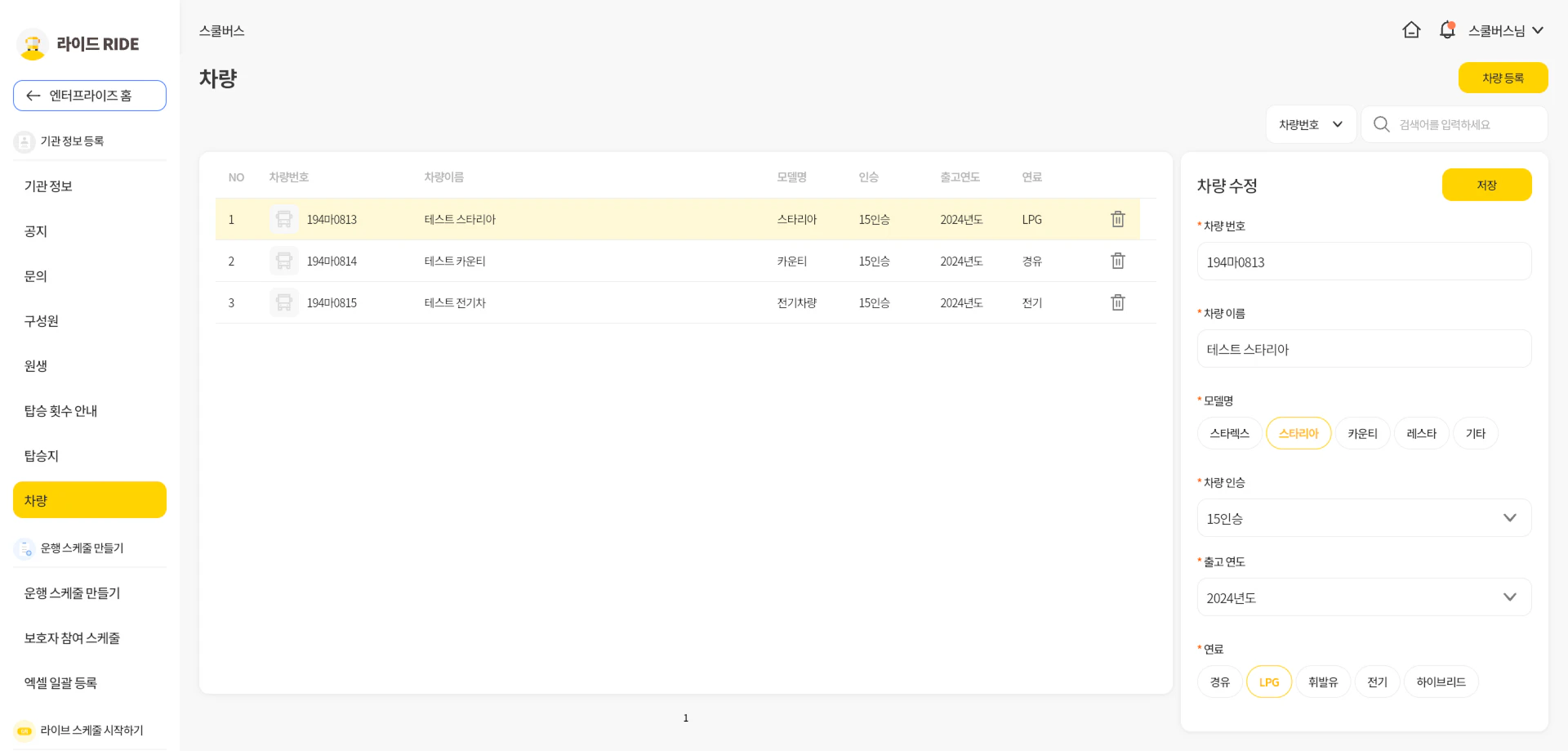The image size is (1568, 751).
Task: Open 구성원 sidebar menu item
Action: 42,320
